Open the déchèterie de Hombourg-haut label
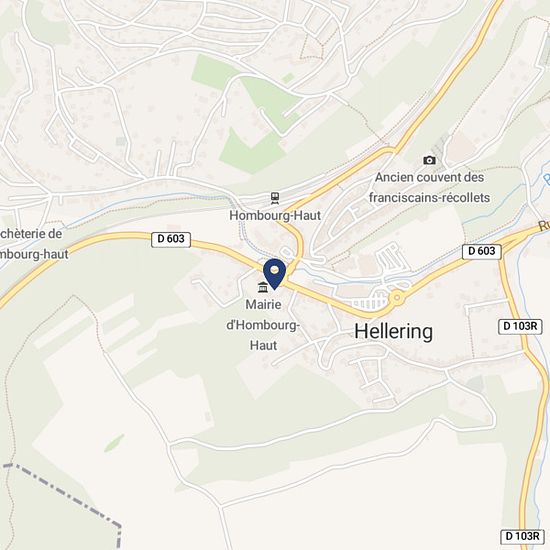Screen dimensions: 550x550 coord(33,244)
